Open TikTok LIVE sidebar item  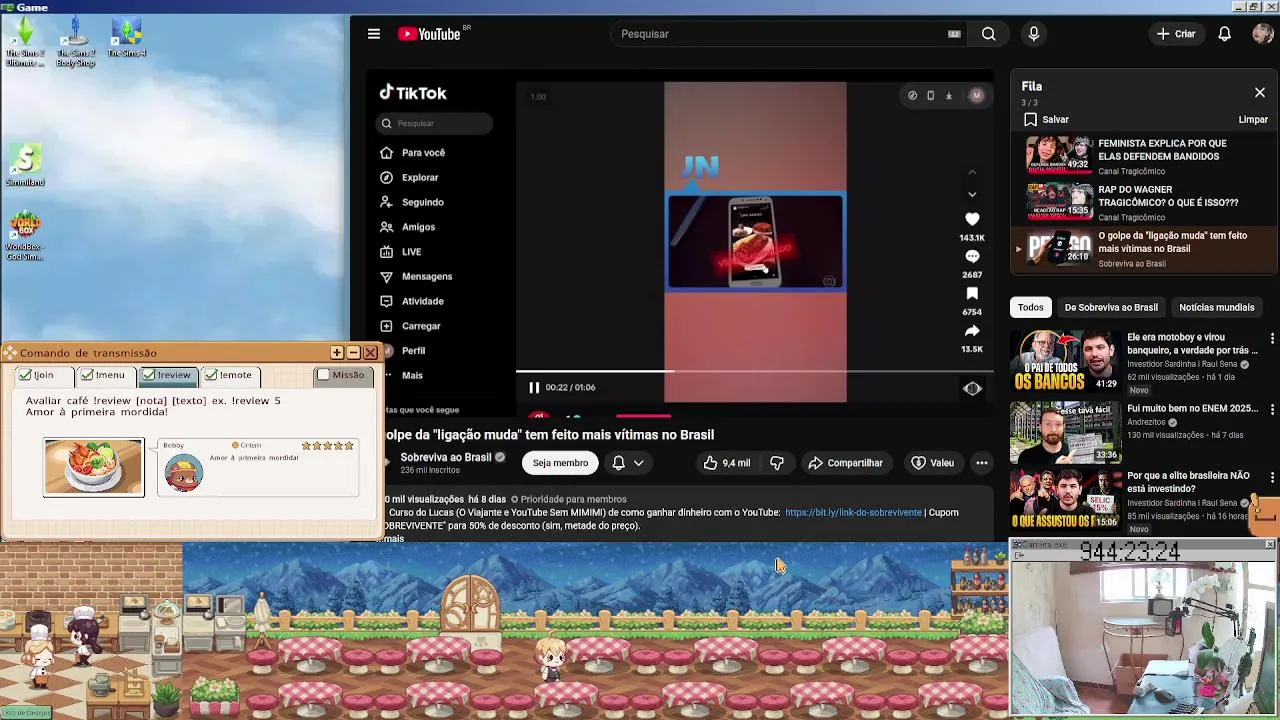pyautogui.click(x=401, y=252)
